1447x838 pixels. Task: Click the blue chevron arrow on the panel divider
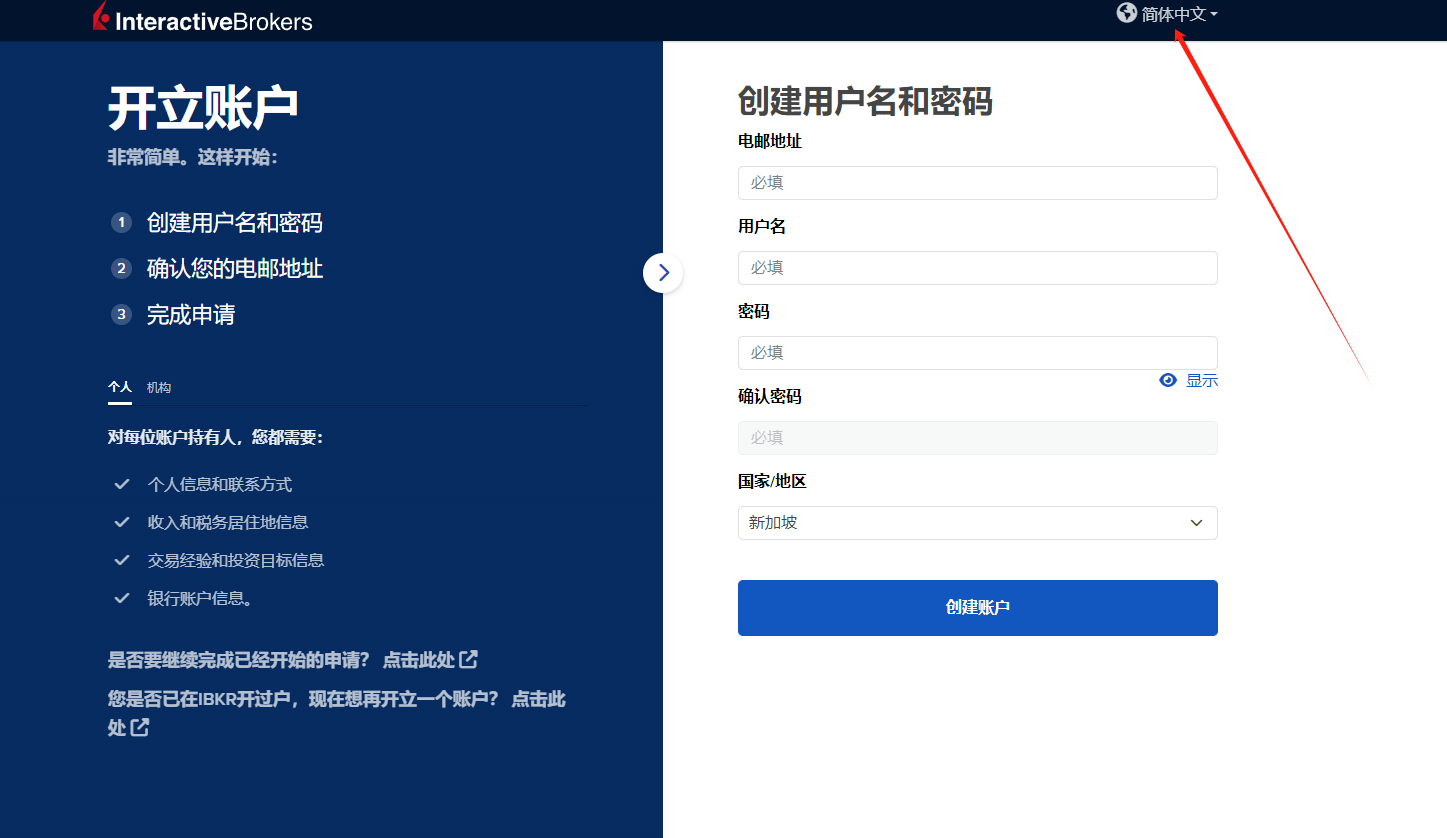click(x=663, y=272)
